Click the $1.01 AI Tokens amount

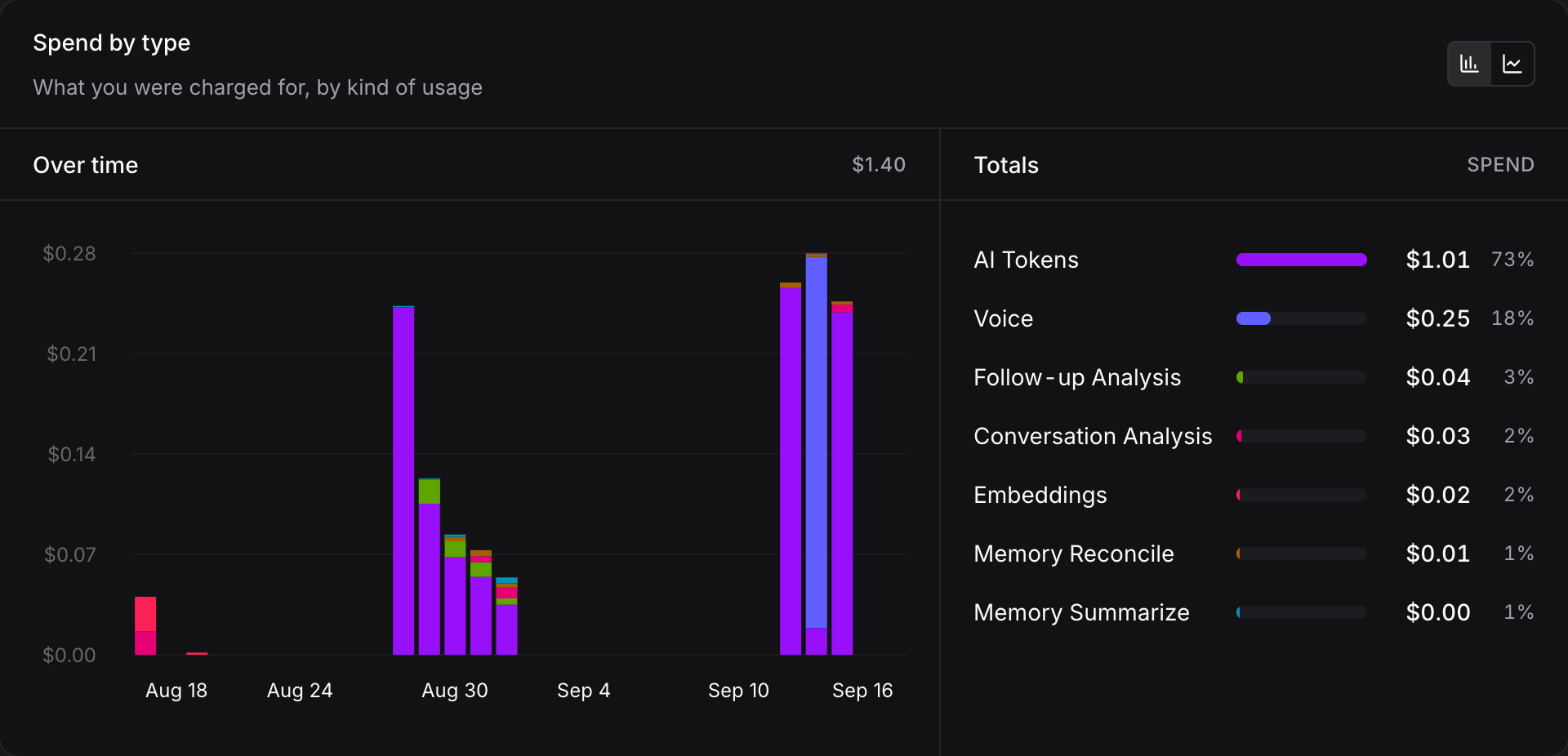point(1437,260)
